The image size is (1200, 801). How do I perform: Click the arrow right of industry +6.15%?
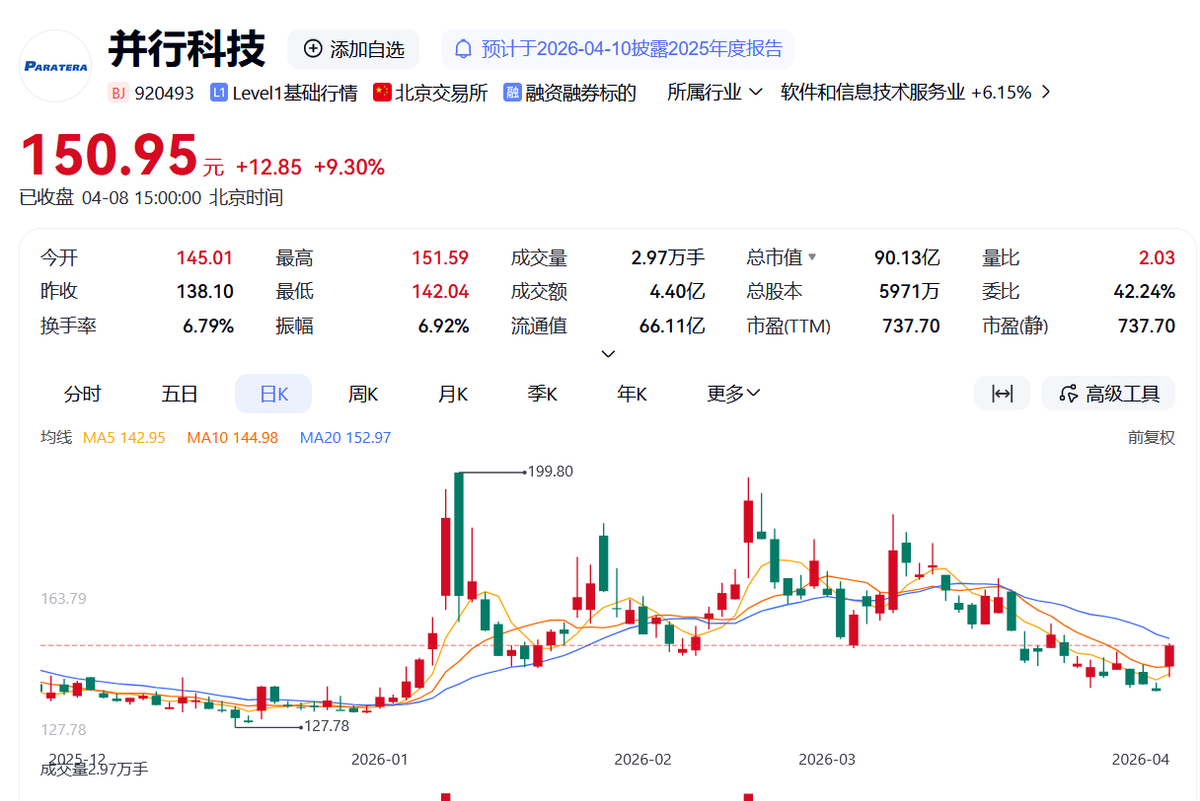coord(1046,93)
